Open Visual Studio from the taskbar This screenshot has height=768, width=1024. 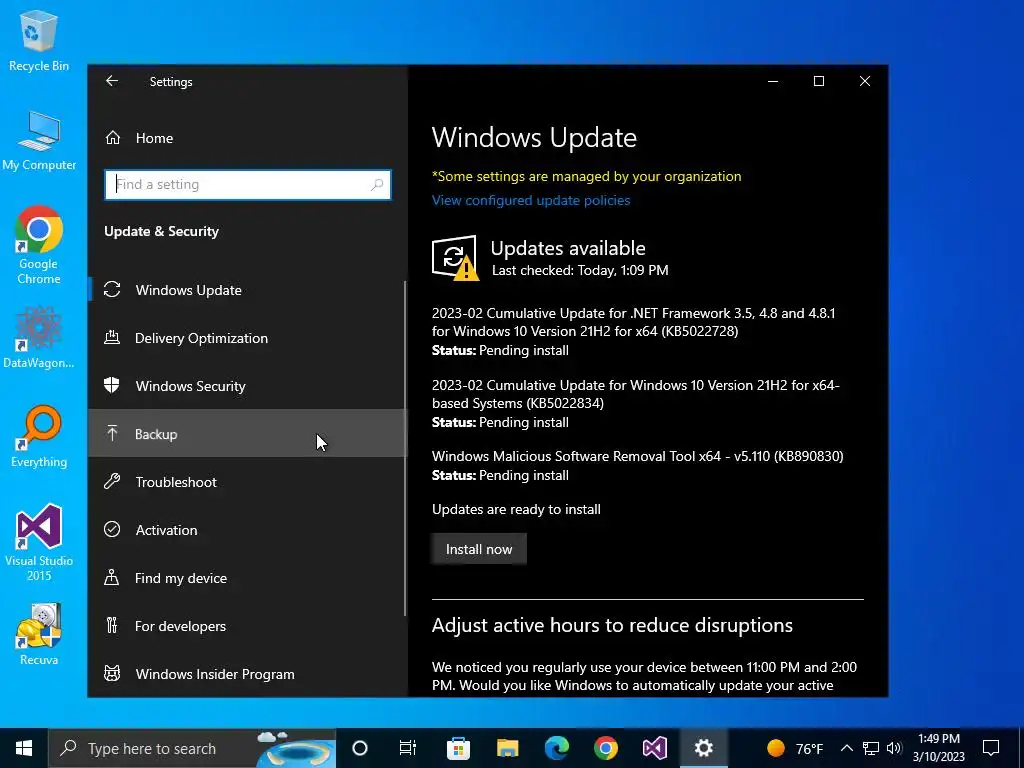(655, 748)
